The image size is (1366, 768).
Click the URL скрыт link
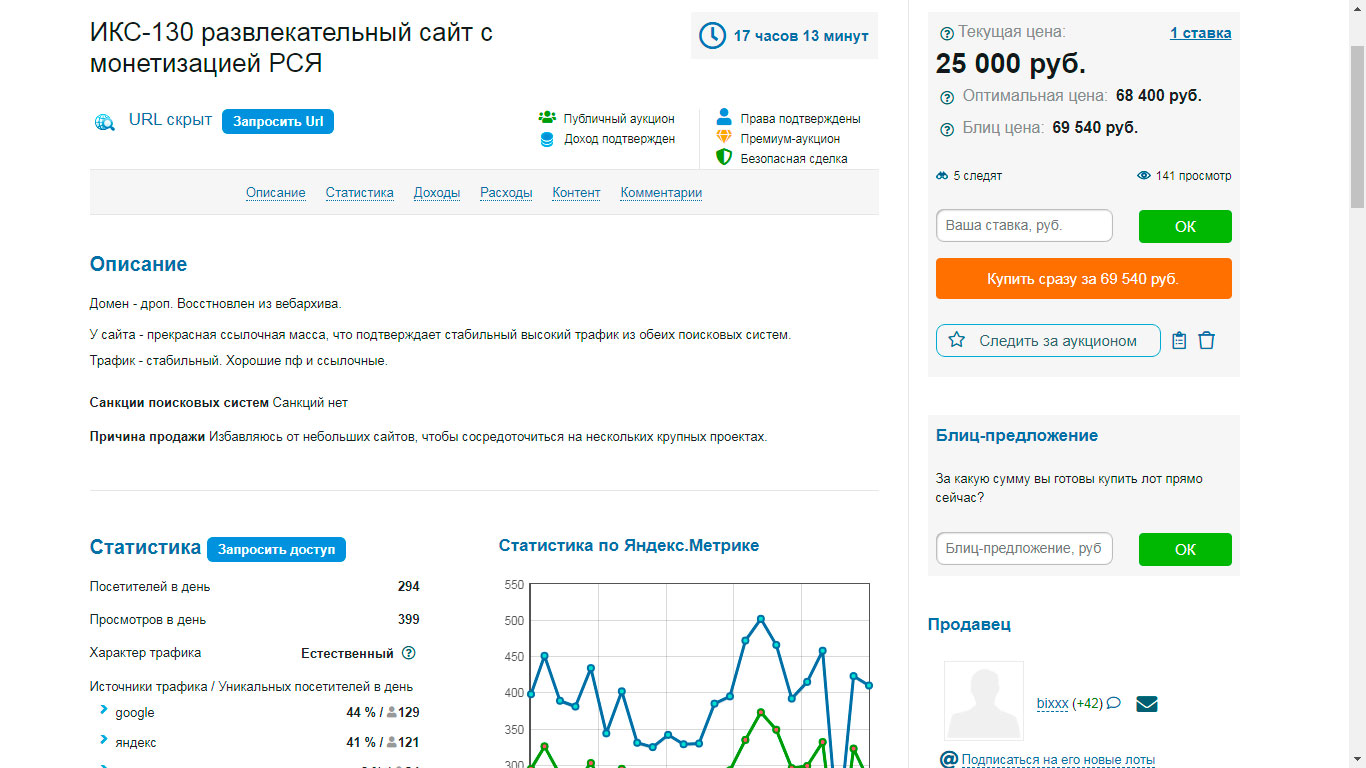[x=170, y=120]
